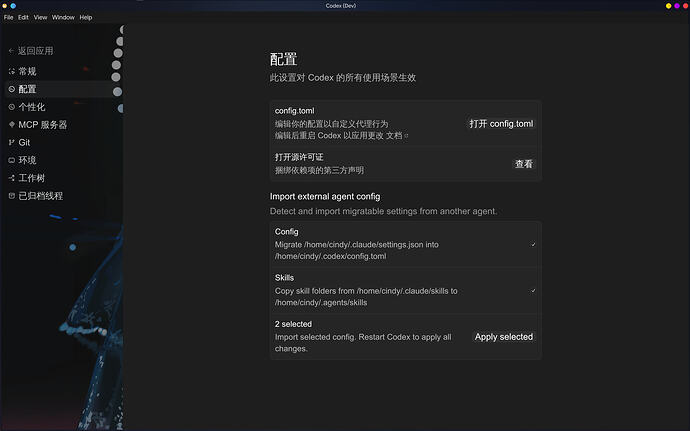Click the '此设置对 Codex 的所有使用场景生效' subtitle
Image resolution: width=690 pixels, height=431 pixels.
click(343, 78)
